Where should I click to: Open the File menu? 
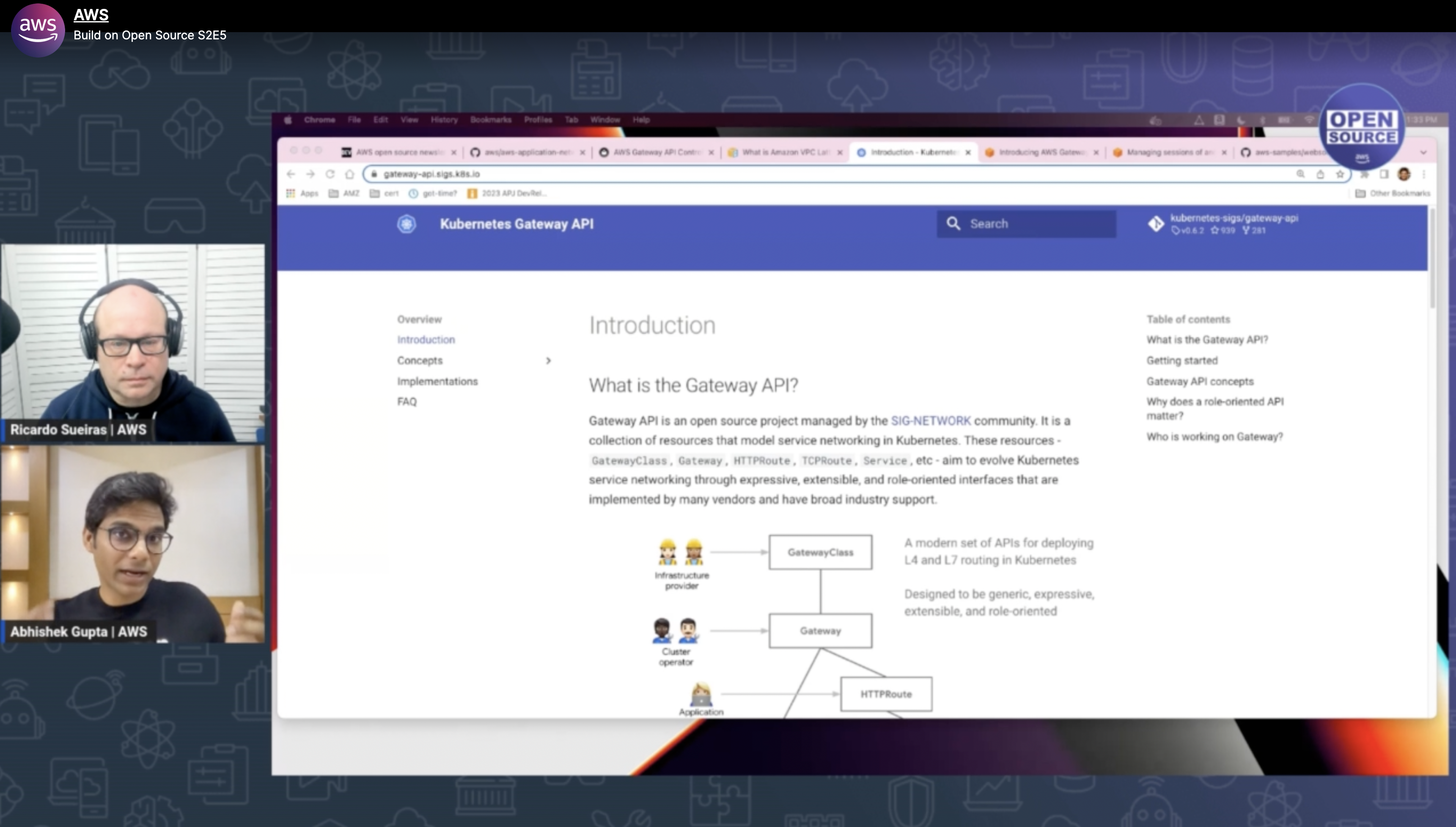click(354, 120)
